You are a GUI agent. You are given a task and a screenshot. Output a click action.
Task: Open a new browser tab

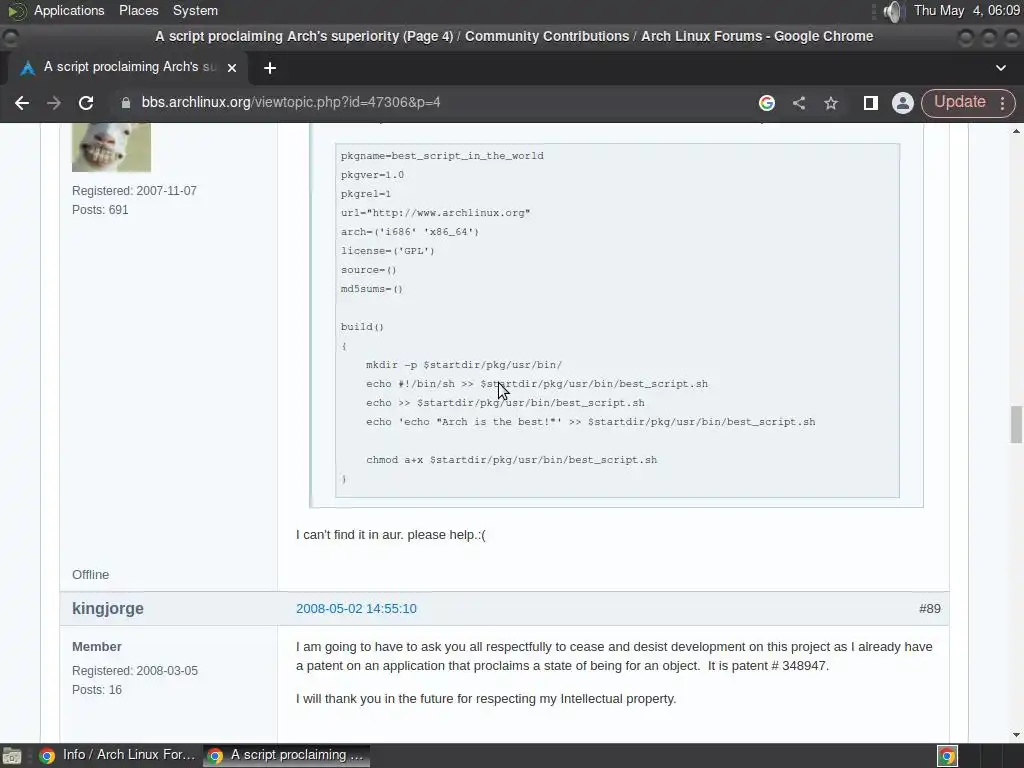point(270,68)
